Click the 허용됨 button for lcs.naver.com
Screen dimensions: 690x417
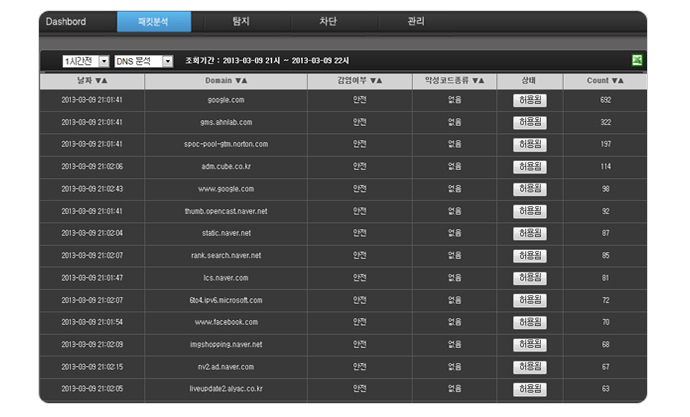tap(530, 278)
